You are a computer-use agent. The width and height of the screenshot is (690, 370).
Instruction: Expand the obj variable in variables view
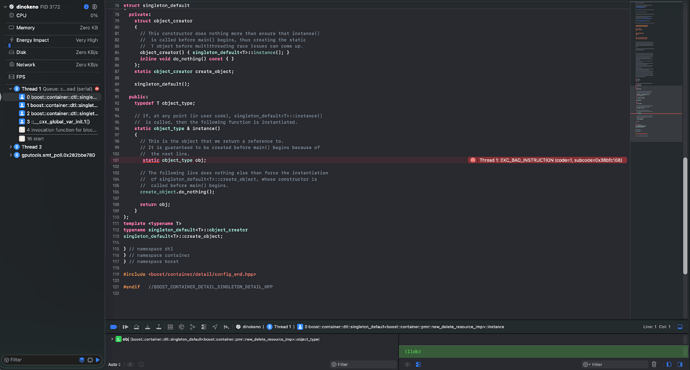coord(112,339)
